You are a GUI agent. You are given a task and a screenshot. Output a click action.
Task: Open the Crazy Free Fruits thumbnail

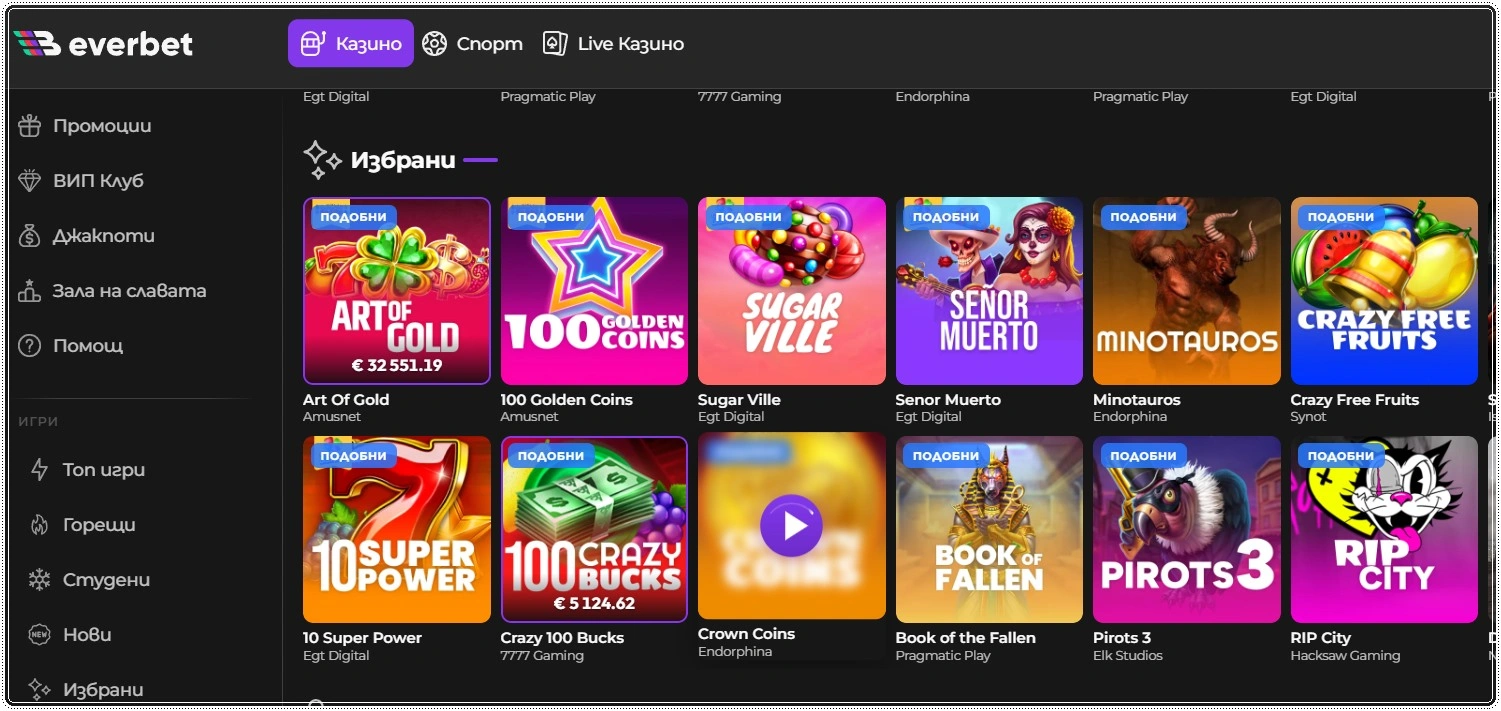point(1384,291)
